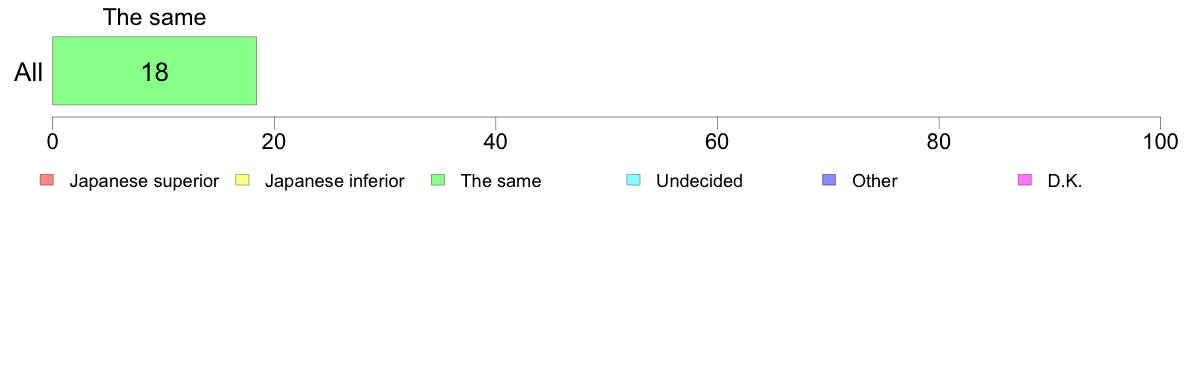Image resolution: width=1188 pixels, height=368 pixels.
Task: Select the Japanese superior legend label
Action: [144, 182]
